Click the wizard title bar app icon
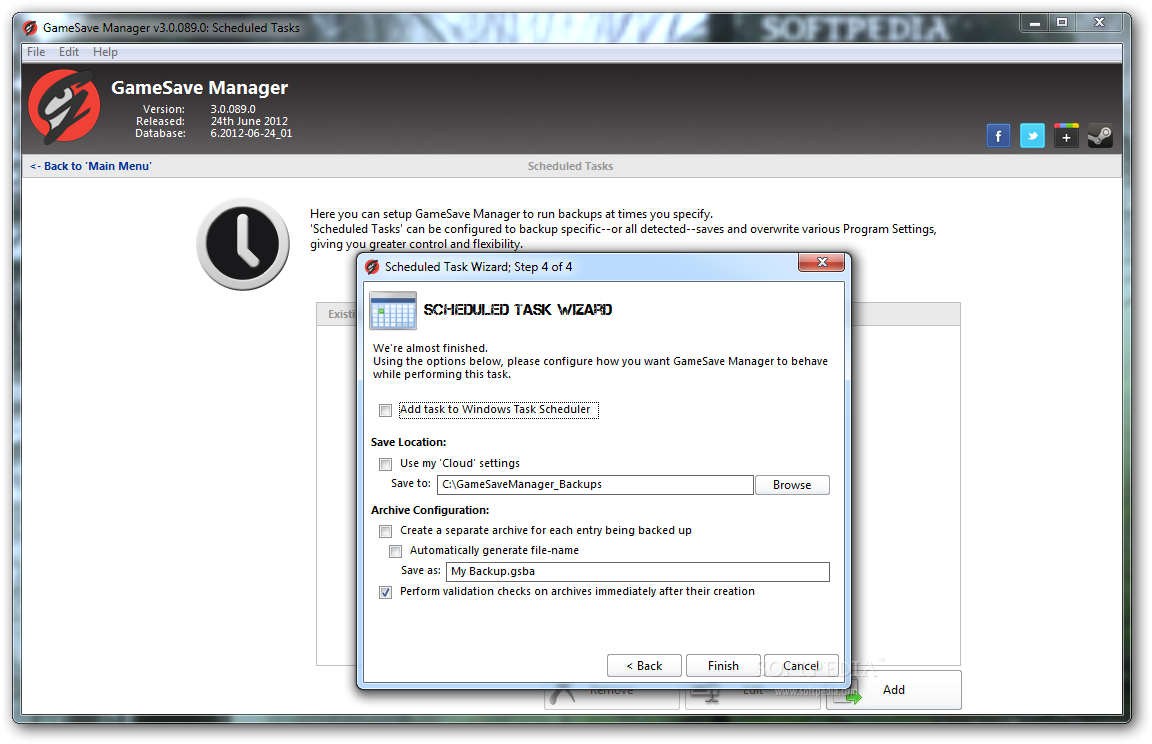1152x744 pixels. tap(372, 267)
